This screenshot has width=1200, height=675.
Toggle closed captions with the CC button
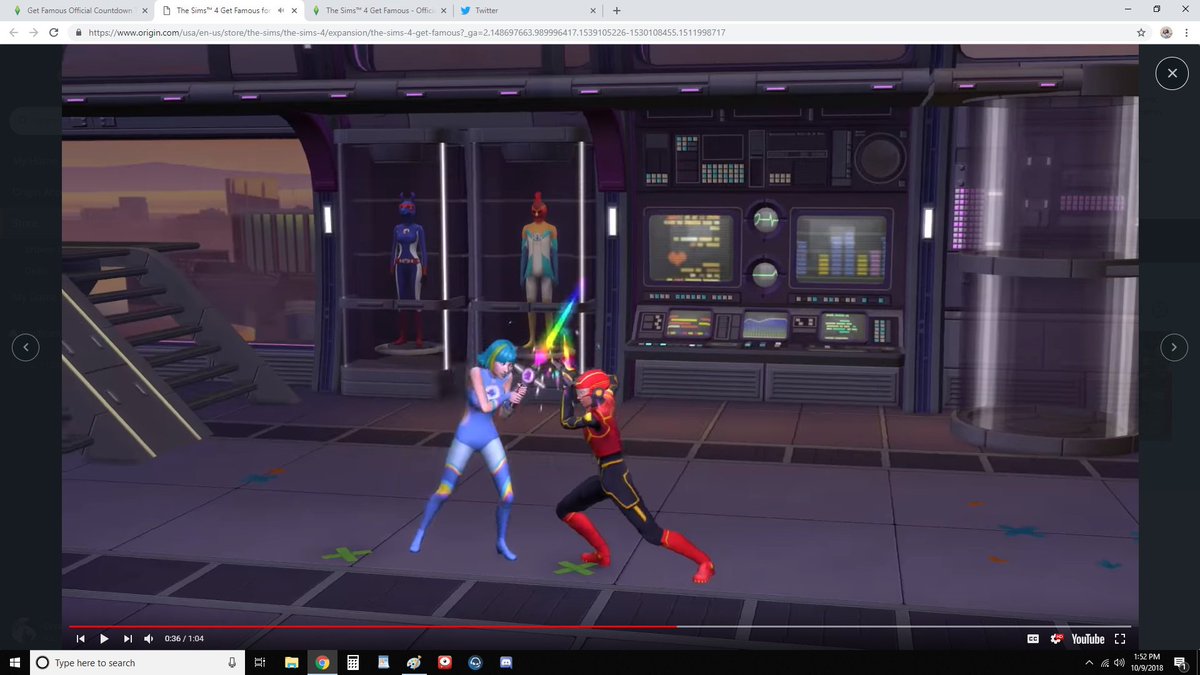pyautogui.click(x=1033, y=639)
